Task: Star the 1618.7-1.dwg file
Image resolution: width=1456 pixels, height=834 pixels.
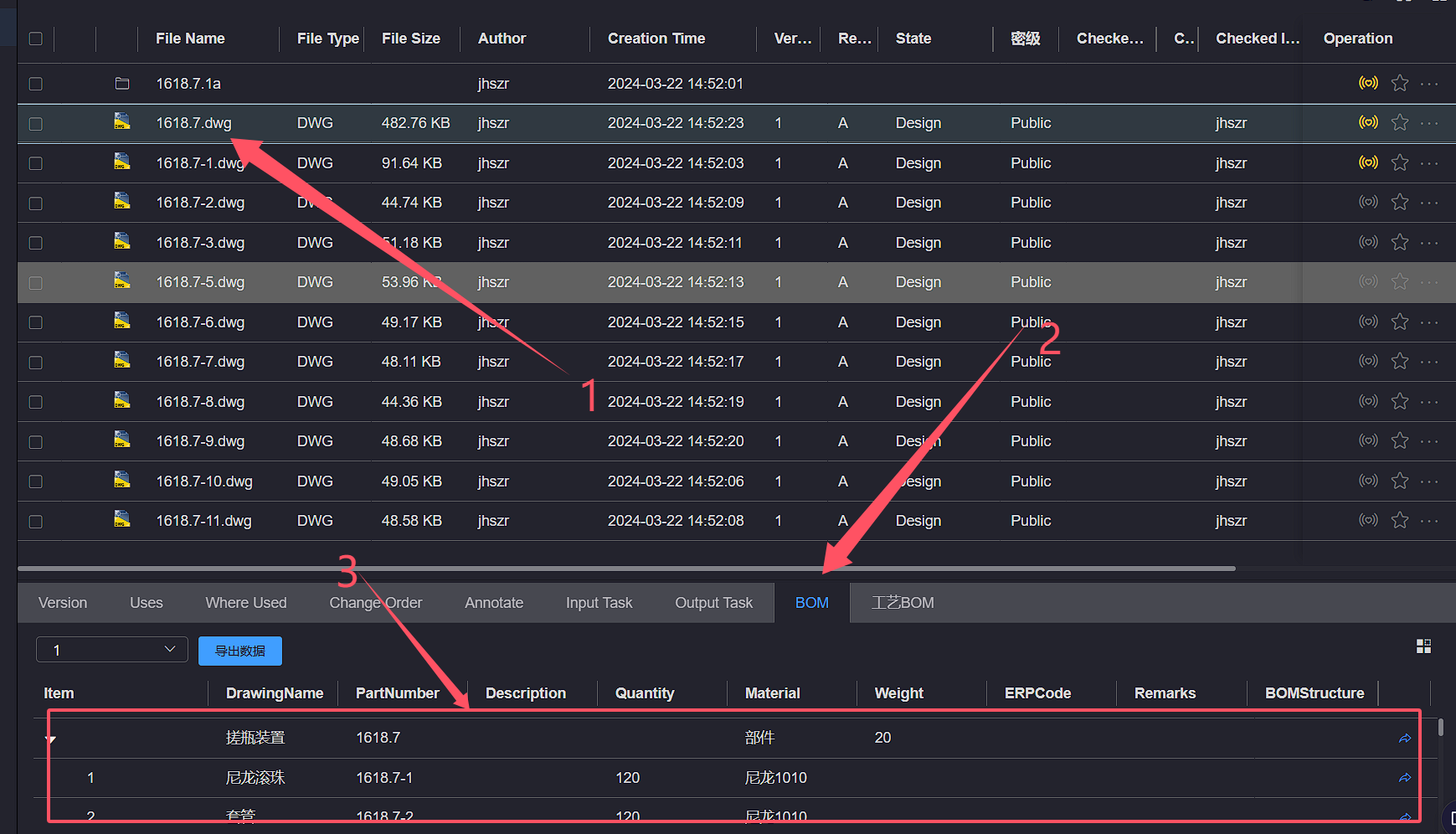Action: click(1400, 162)
